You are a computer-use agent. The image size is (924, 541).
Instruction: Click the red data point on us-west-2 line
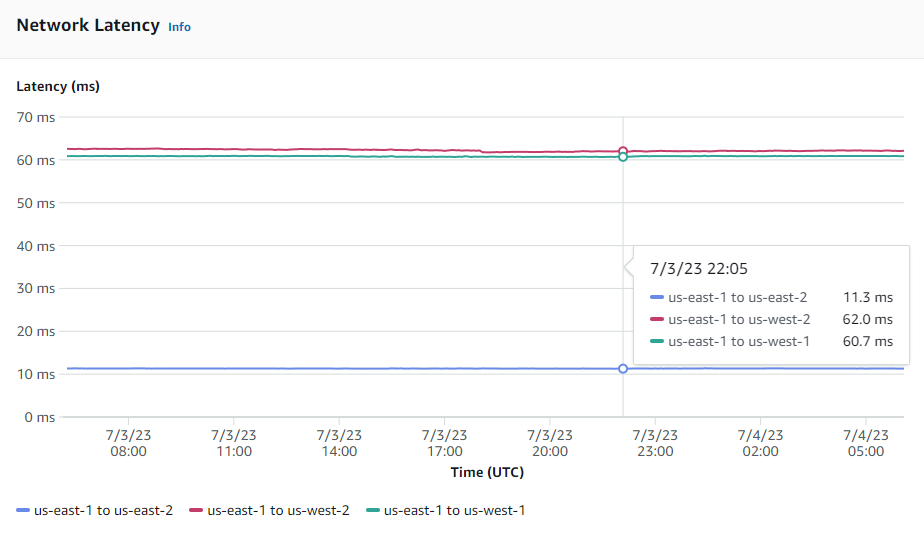623,151
